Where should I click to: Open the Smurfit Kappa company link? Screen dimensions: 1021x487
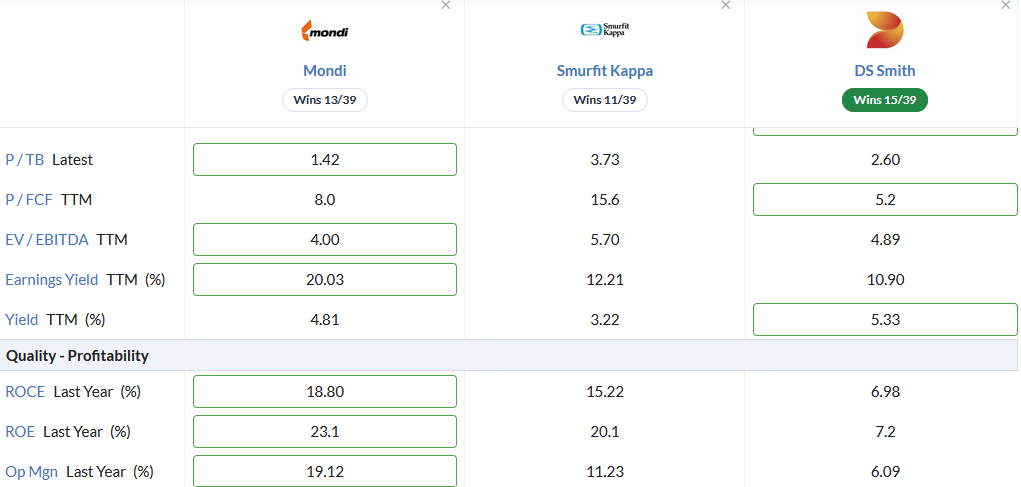[x=605, y=71]
